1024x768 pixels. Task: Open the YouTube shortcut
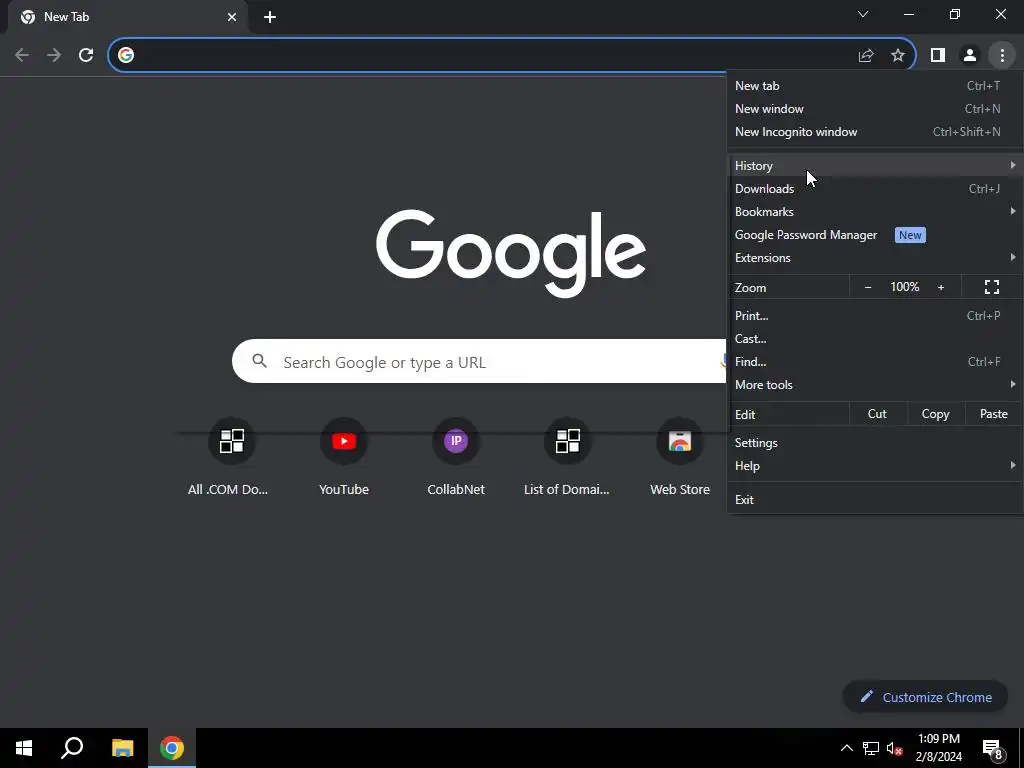coord(344,457)
